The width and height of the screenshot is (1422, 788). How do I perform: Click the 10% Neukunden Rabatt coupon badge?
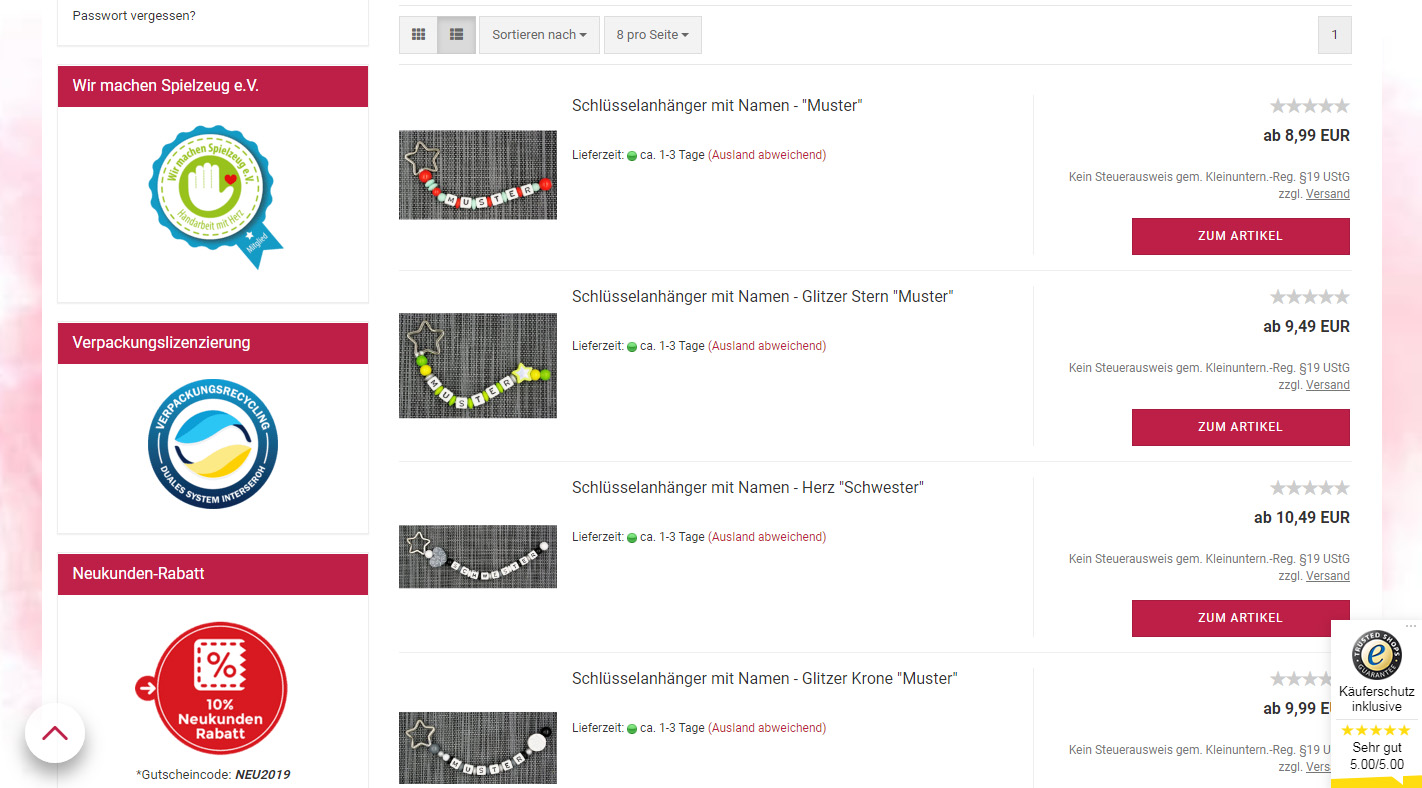tap(212, 688)
